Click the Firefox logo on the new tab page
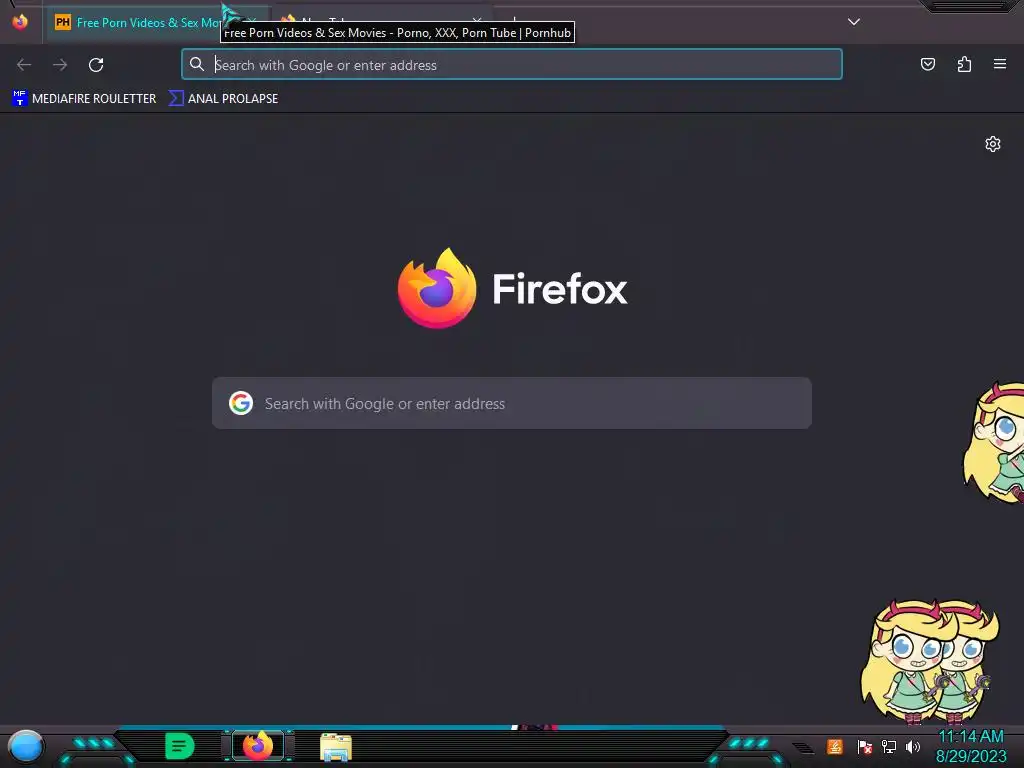 click(437, 288)
